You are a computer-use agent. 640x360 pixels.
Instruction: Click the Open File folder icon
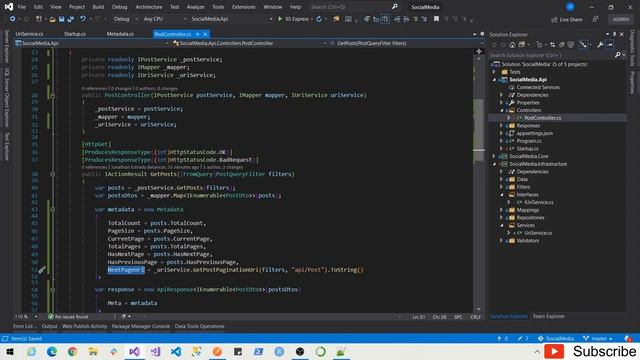[x=52, y=19]
